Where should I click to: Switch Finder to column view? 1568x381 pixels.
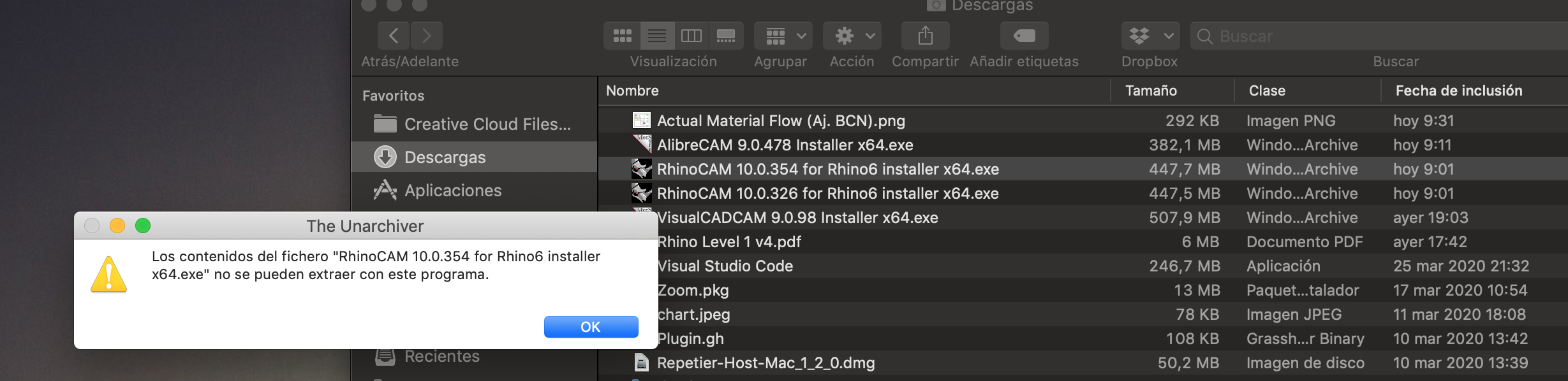tap(692, 36)
